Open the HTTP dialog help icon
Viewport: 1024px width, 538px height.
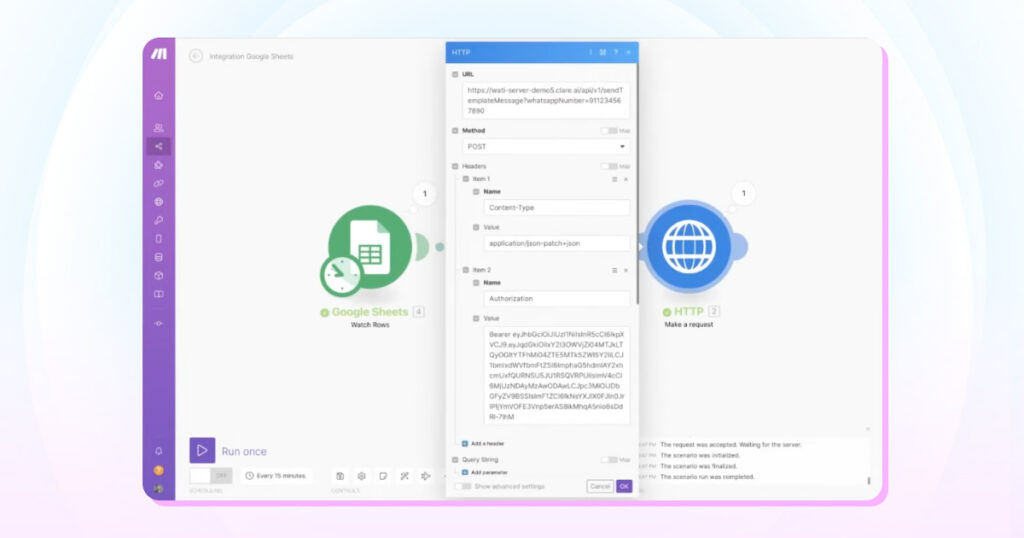point(616,52)
